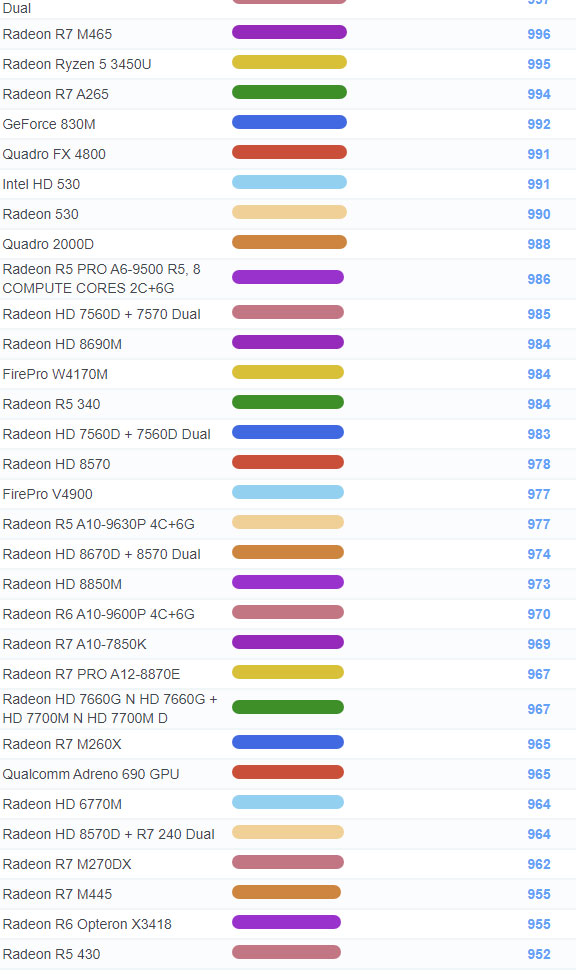The width and height of the screenshot is (576, 974).
Task: Click Radeon 530 GPU name
Action: (x=40, y=214)
